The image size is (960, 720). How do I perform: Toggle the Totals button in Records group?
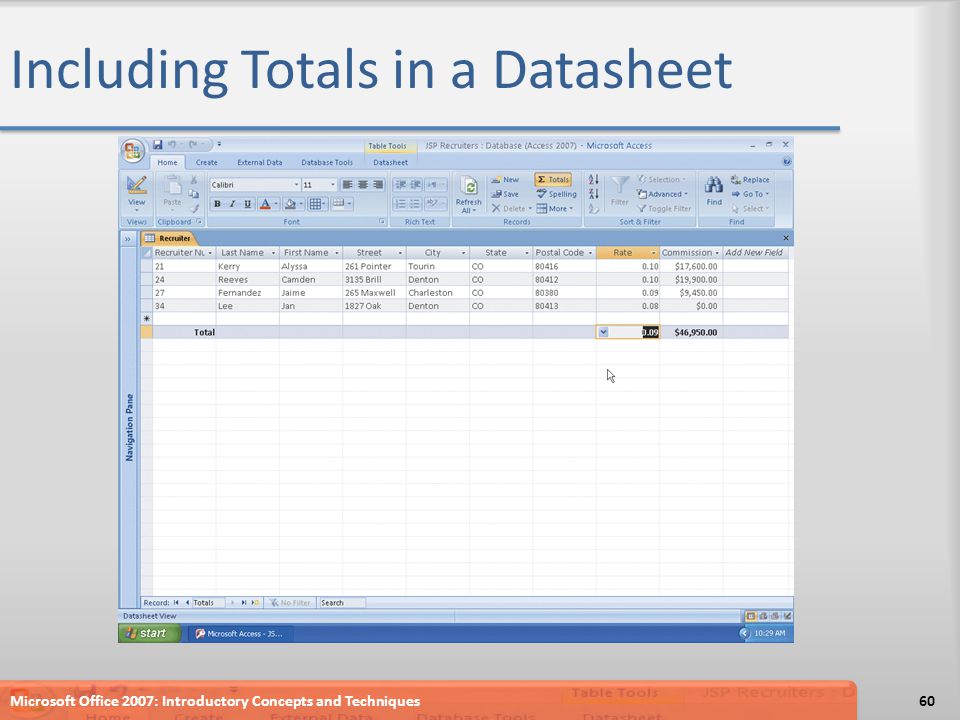[553, 179]
